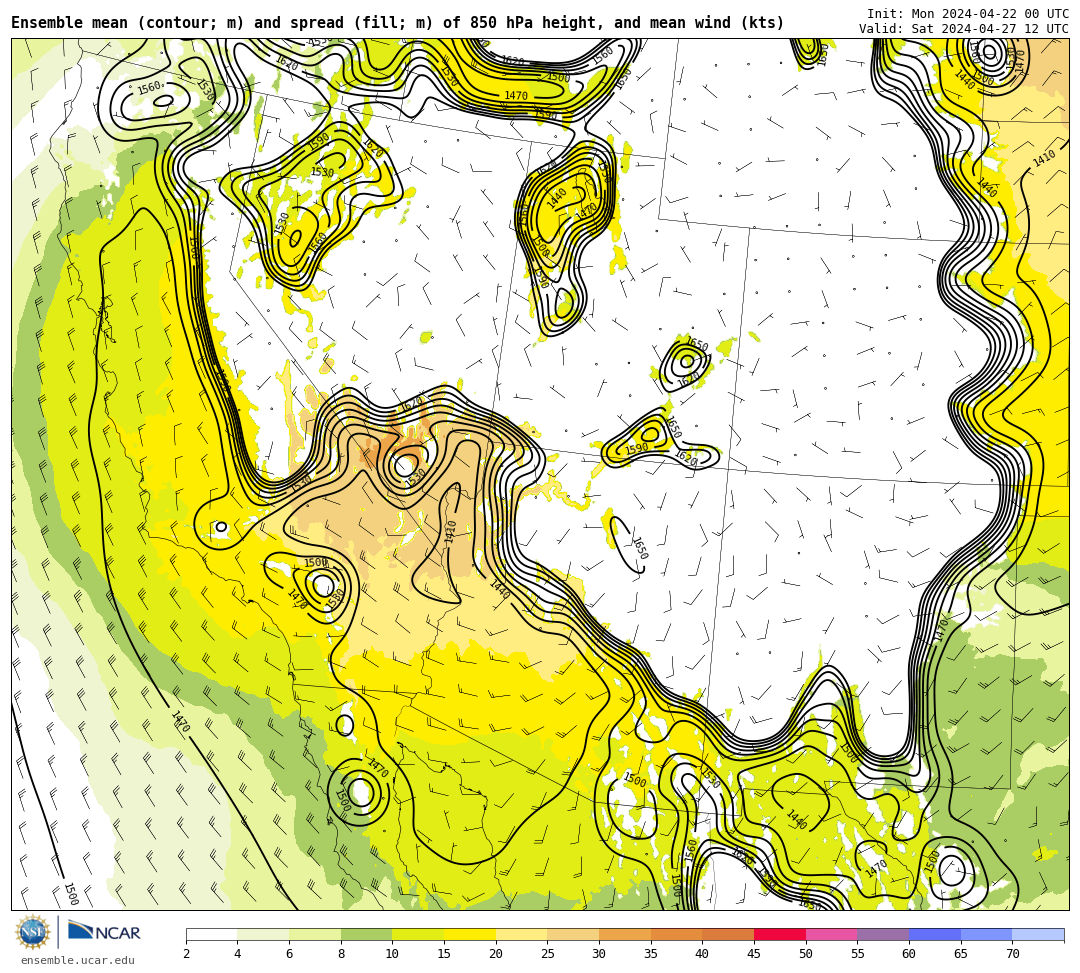
Task: Pick the red 45–50 m colorbar swatch
Action: (x=780, y=934)
